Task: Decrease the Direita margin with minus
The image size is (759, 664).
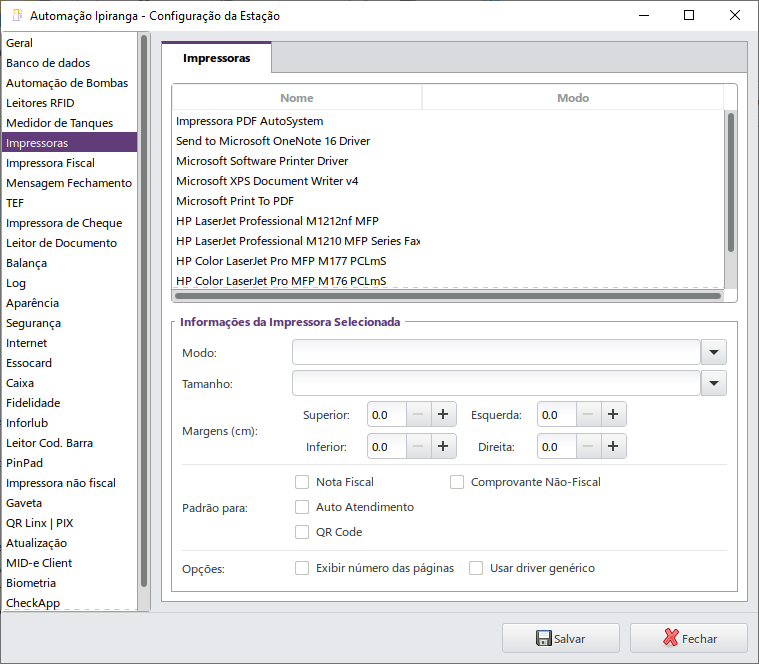Action: click(x=589, y=447)
